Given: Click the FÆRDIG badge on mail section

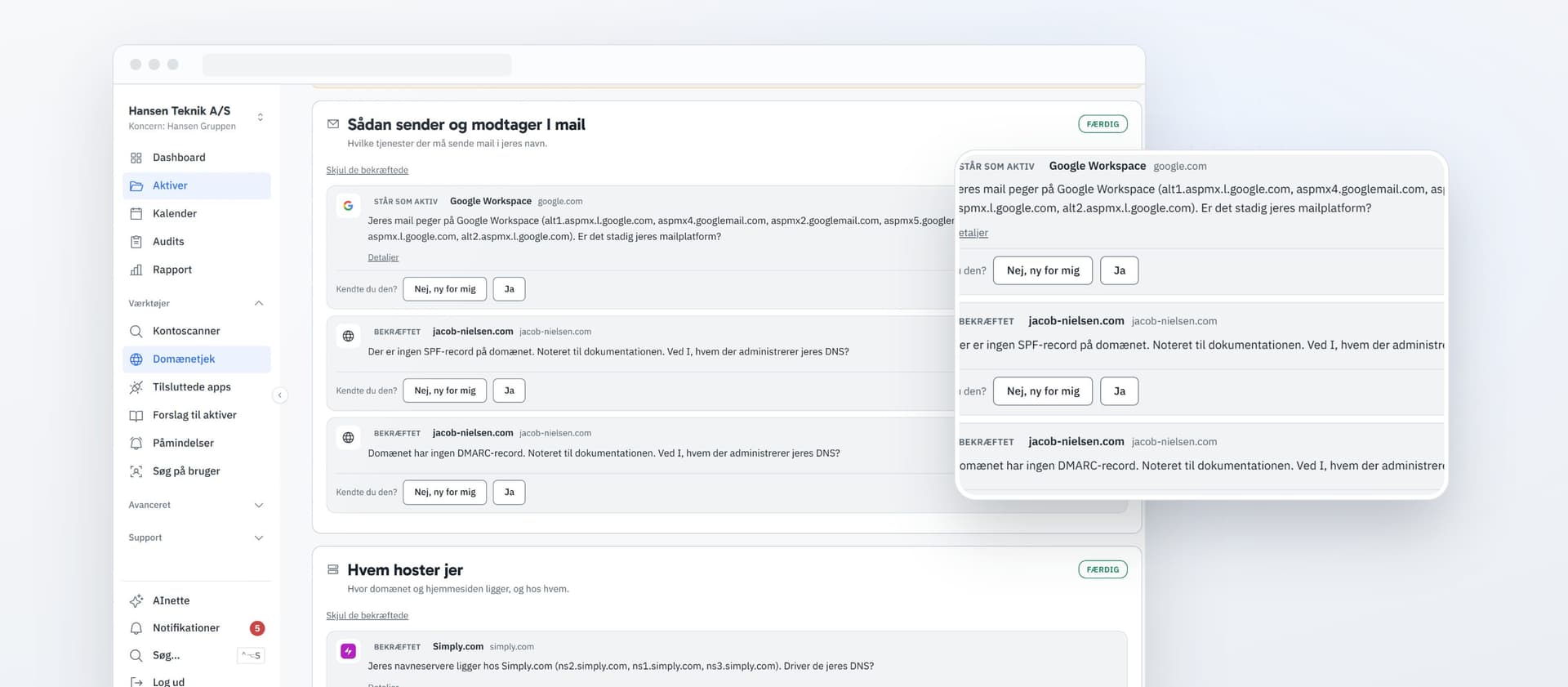Looking at the screenshot, I should [1102, 124].
